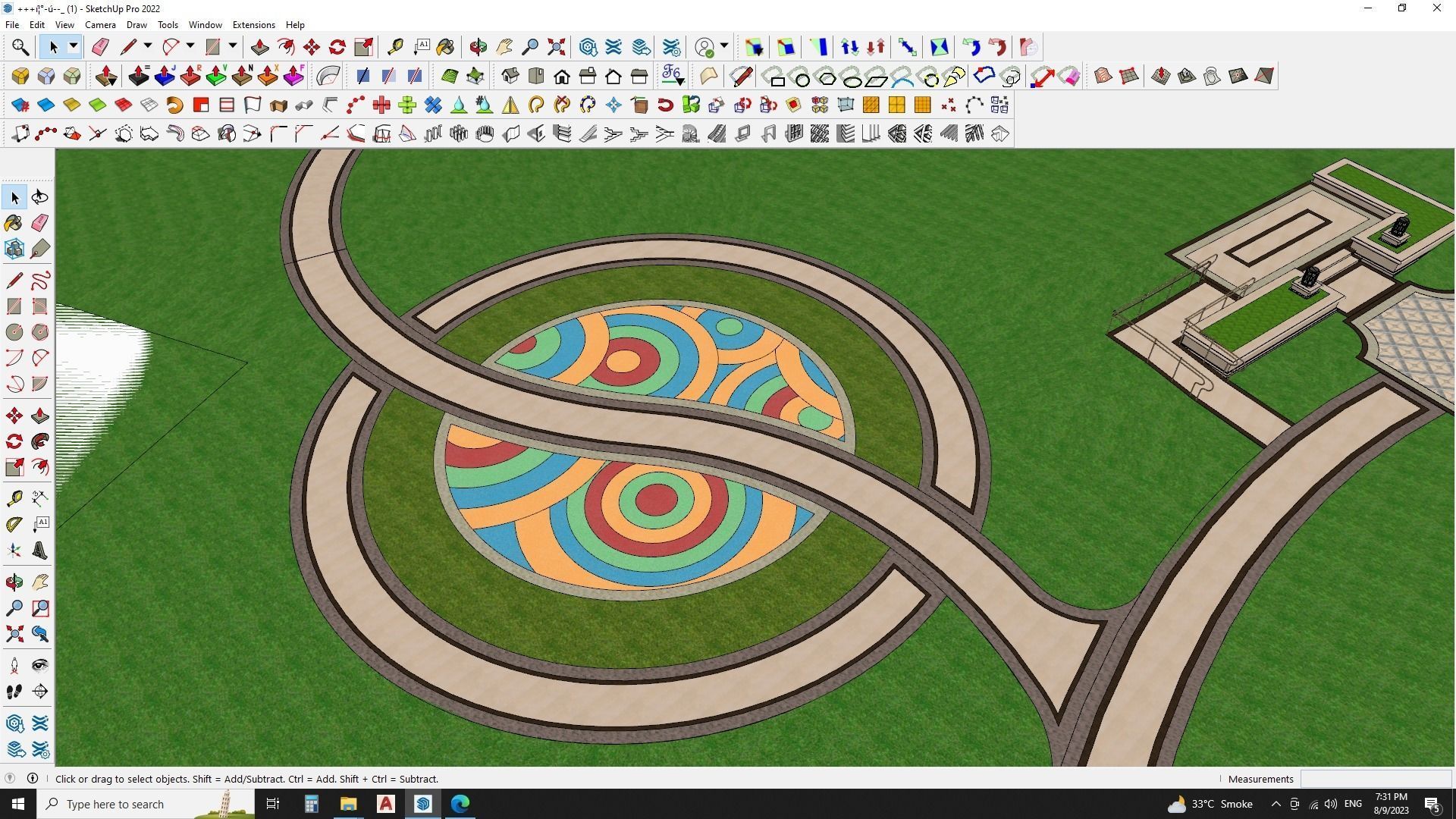
Task: Select the Follow Me tool in left toolbar
Action: 40,441
